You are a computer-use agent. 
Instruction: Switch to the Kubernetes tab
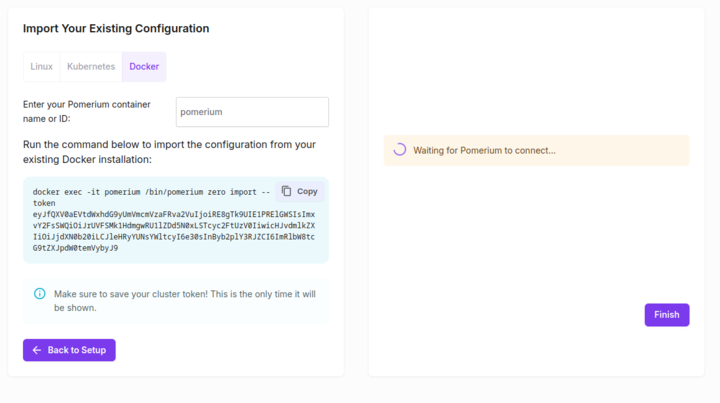91,67
